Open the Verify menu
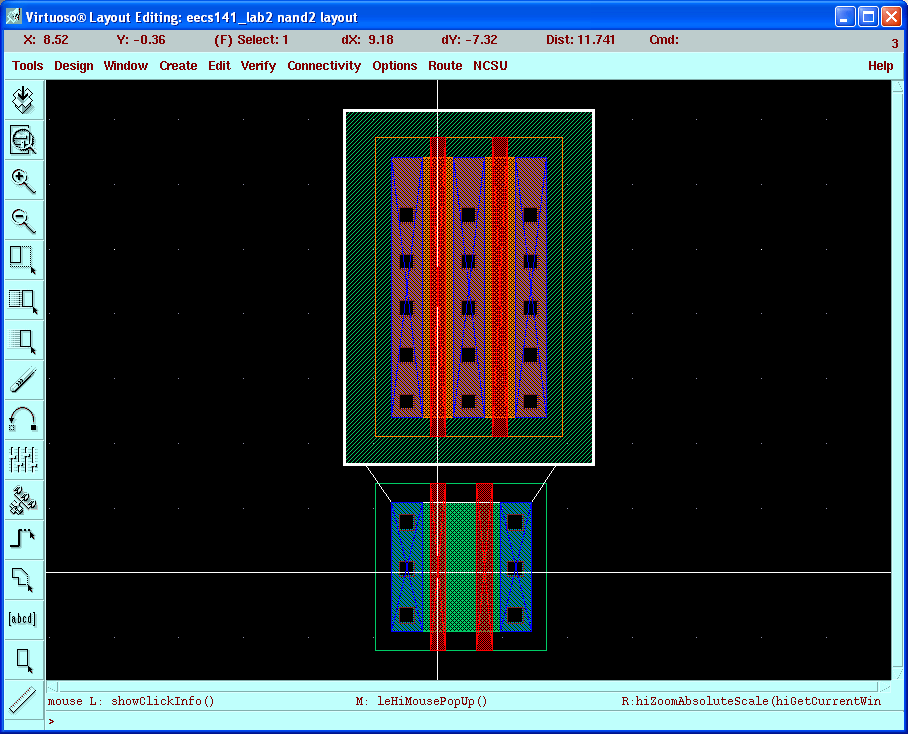This screenshot has width=908, height=734. (x=258, y=66)
